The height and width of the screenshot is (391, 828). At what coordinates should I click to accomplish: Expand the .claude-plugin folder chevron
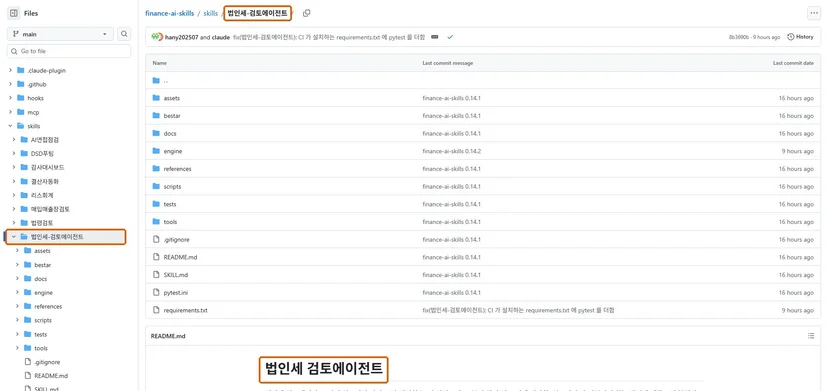click(10, 70)
